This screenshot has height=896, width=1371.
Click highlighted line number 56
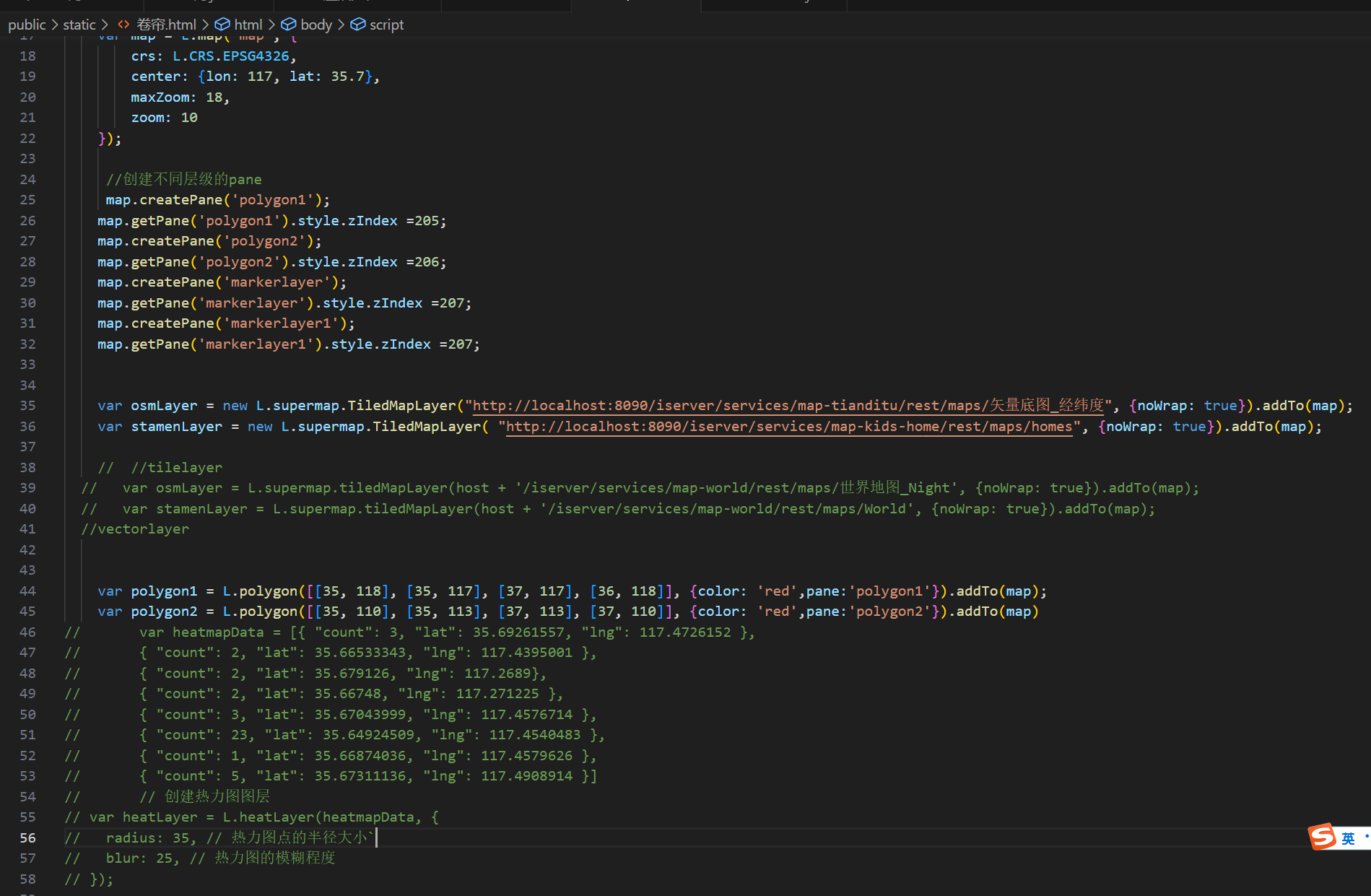pos(27,838)
